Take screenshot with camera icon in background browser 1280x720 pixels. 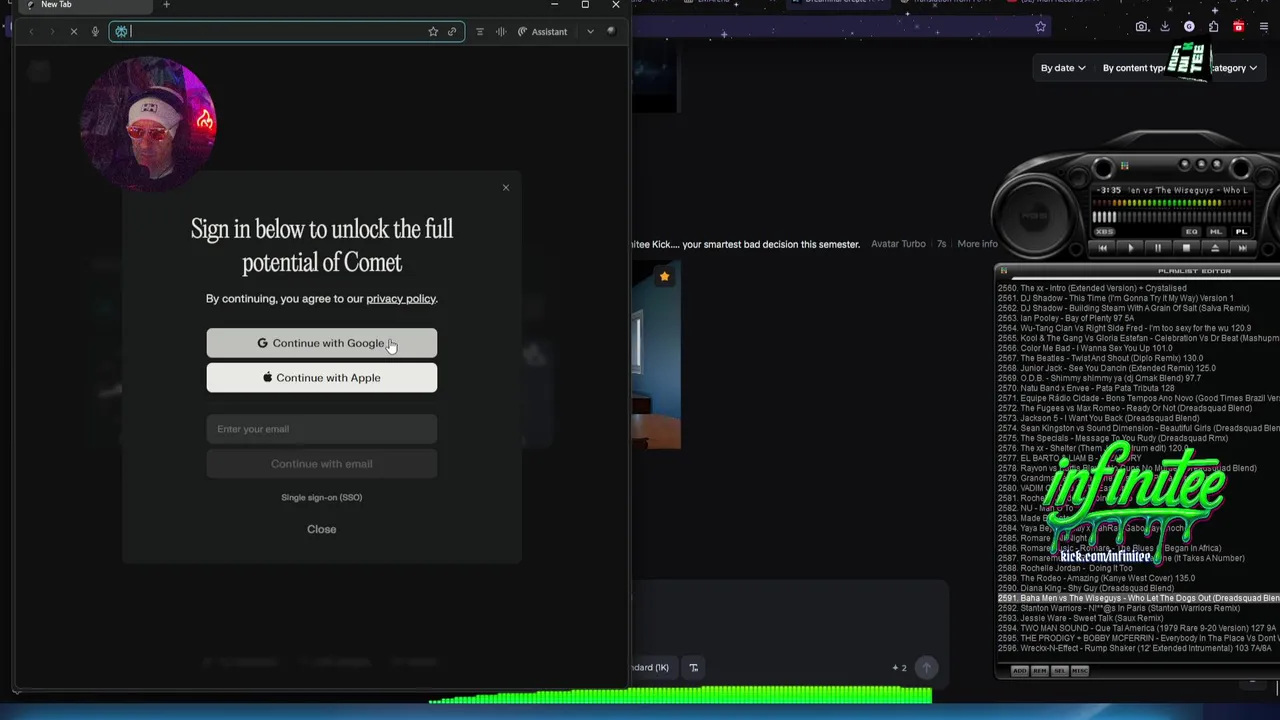click(1142, 27)
